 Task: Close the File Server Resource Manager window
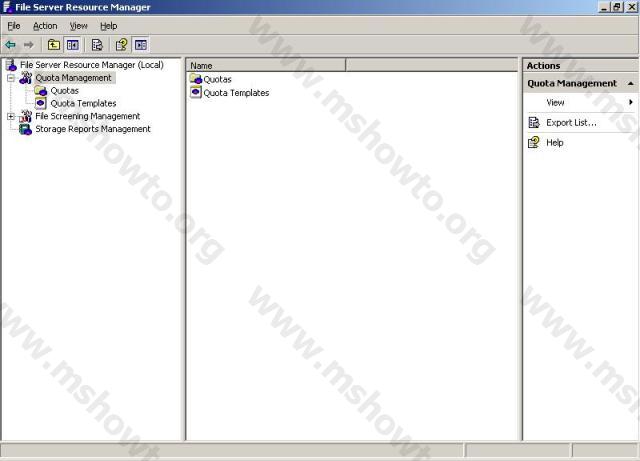point(631,7)
